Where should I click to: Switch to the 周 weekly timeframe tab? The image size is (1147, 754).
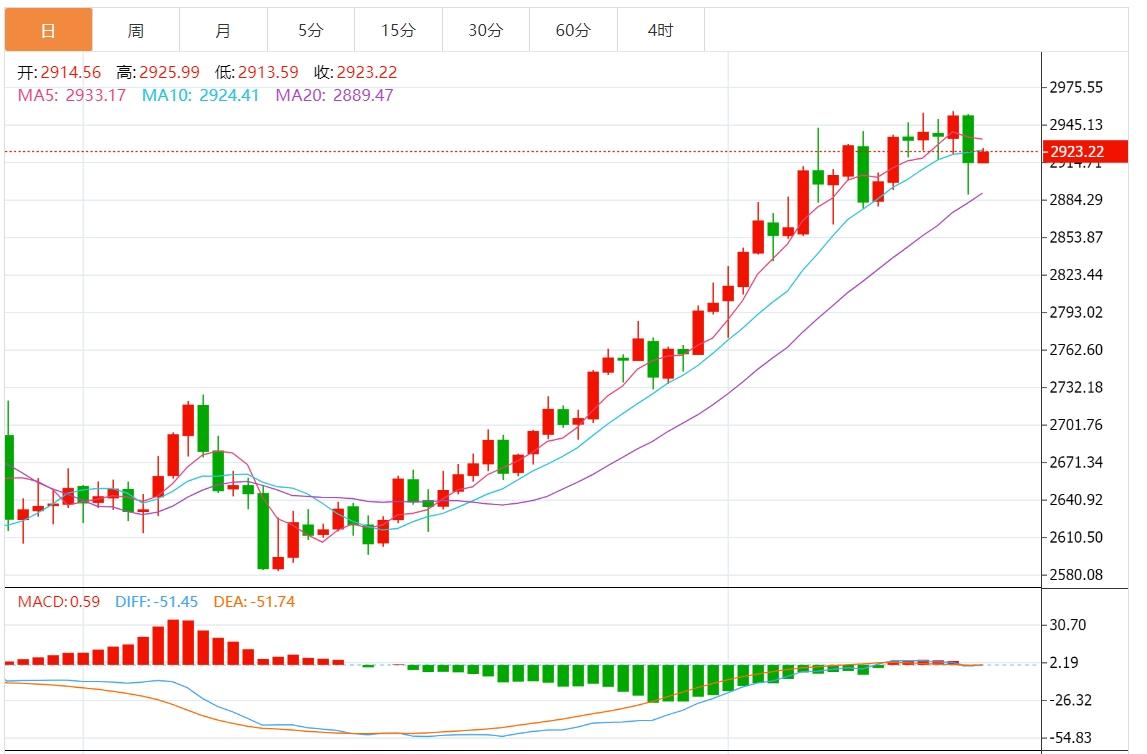pyautogui.click(x=136, y=30)
